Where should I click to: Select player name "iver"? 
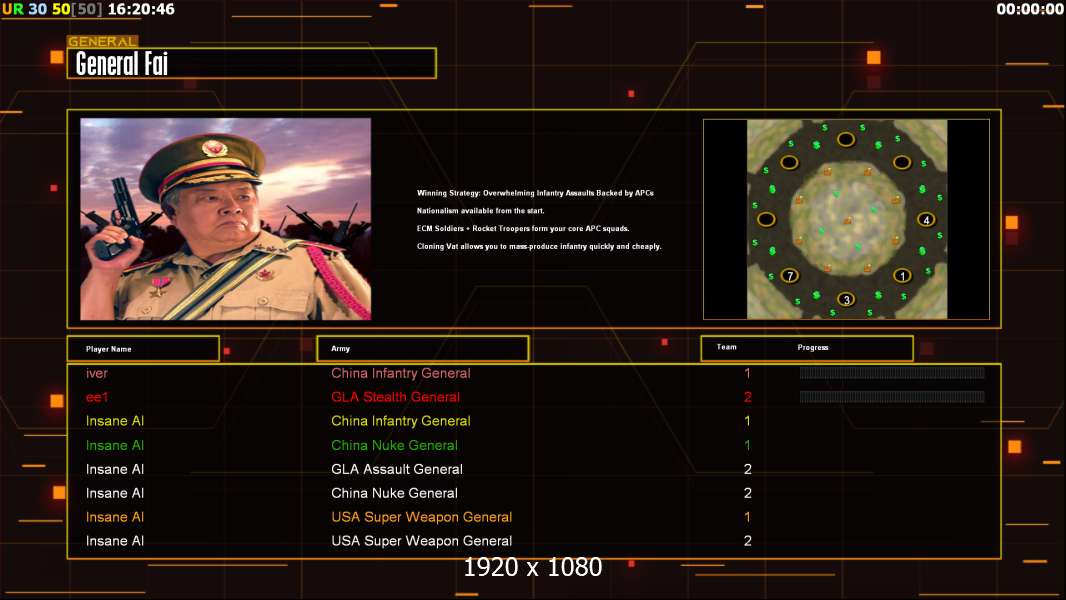click(97, 373)
